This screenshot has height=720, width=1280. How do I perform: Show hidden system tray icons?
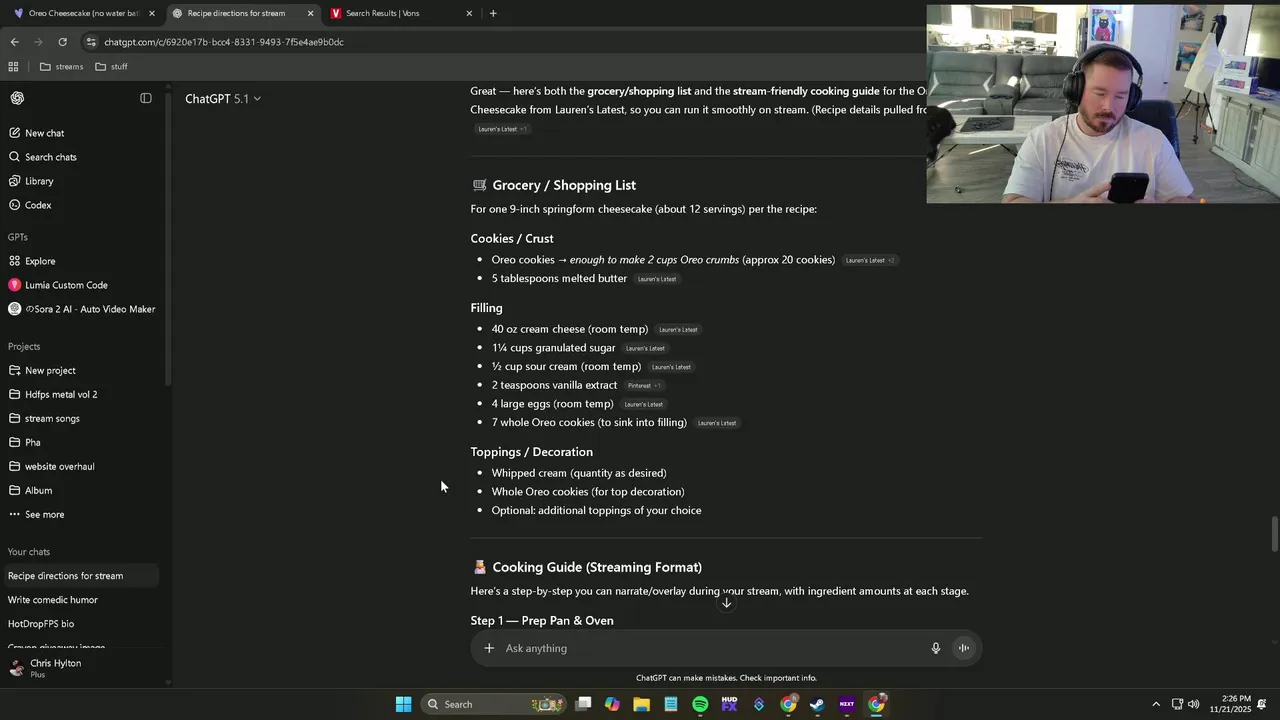(1156, 704)
